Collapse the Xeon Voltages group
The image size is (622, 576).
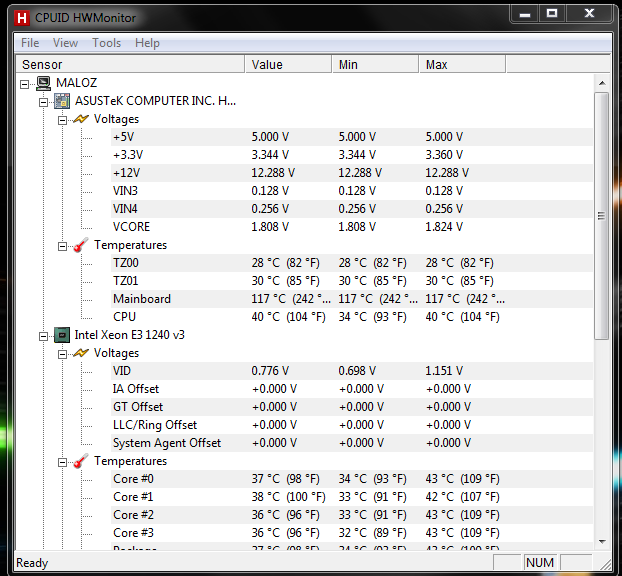coord(62,354)
